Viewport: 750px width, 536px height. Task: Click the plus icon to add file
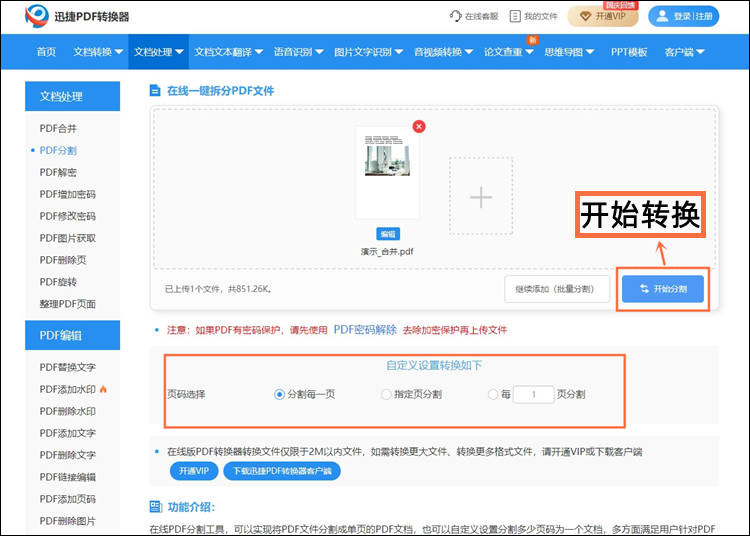pos(481,197)
